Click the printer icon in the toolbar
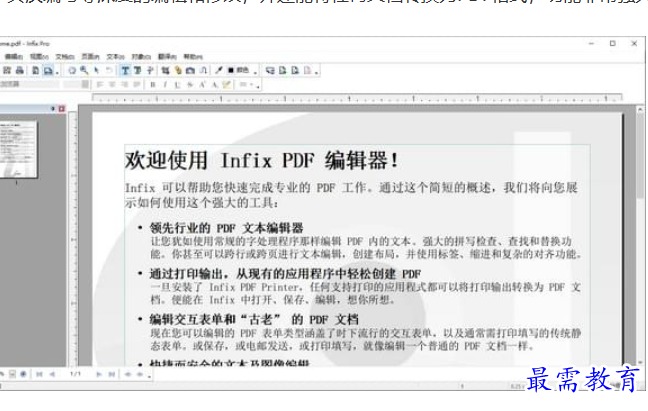Screen dimensions: 648x411 tap(19, 70)
